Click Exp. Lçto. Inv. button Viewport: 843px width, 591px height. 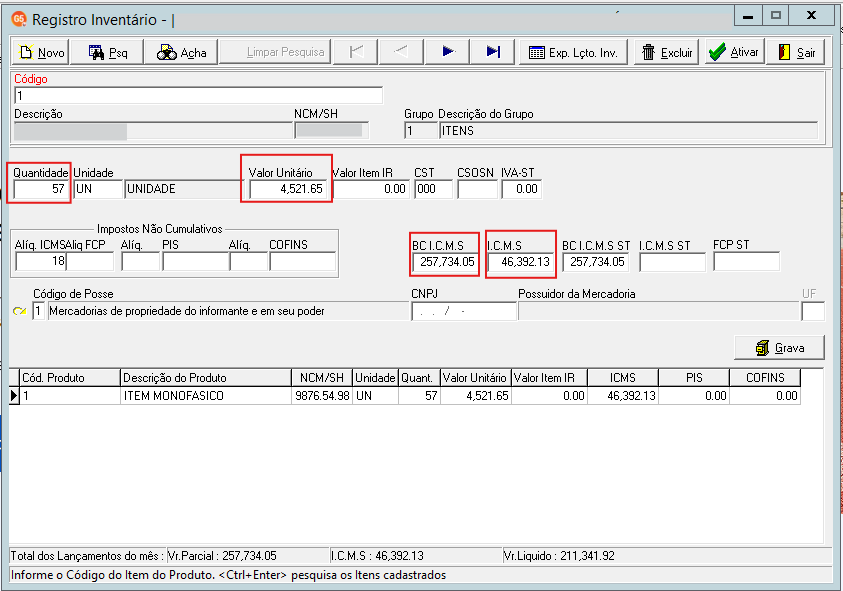[x=573, y=52]
